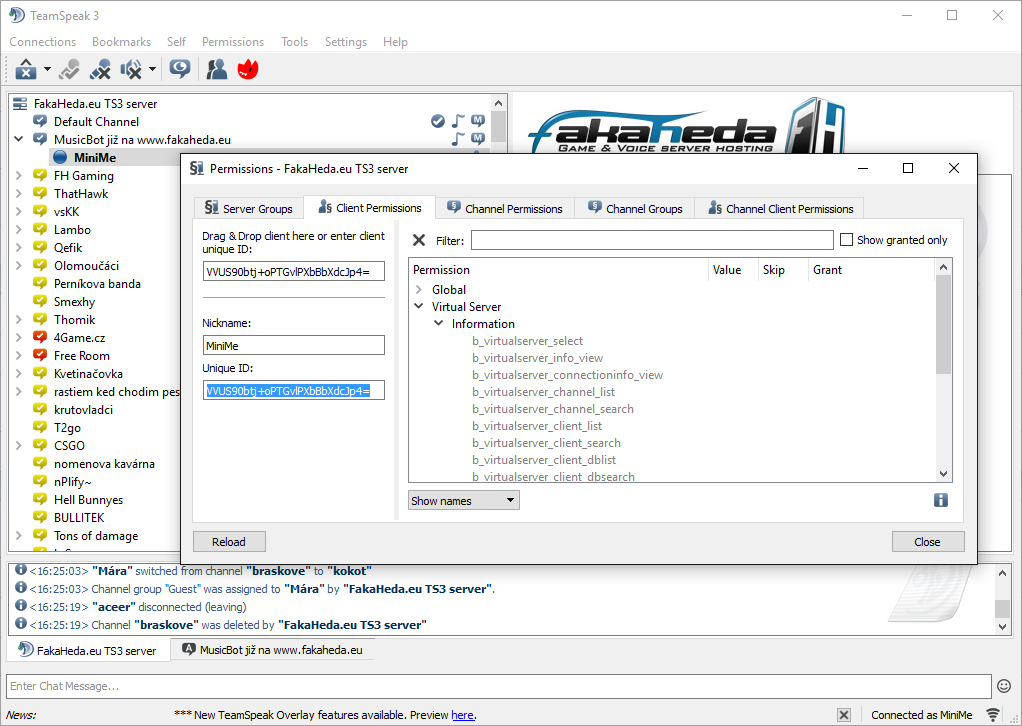Click the Close button in the Permissions dialog
This screenshot has height=726, width=1022.
(927, 542)
